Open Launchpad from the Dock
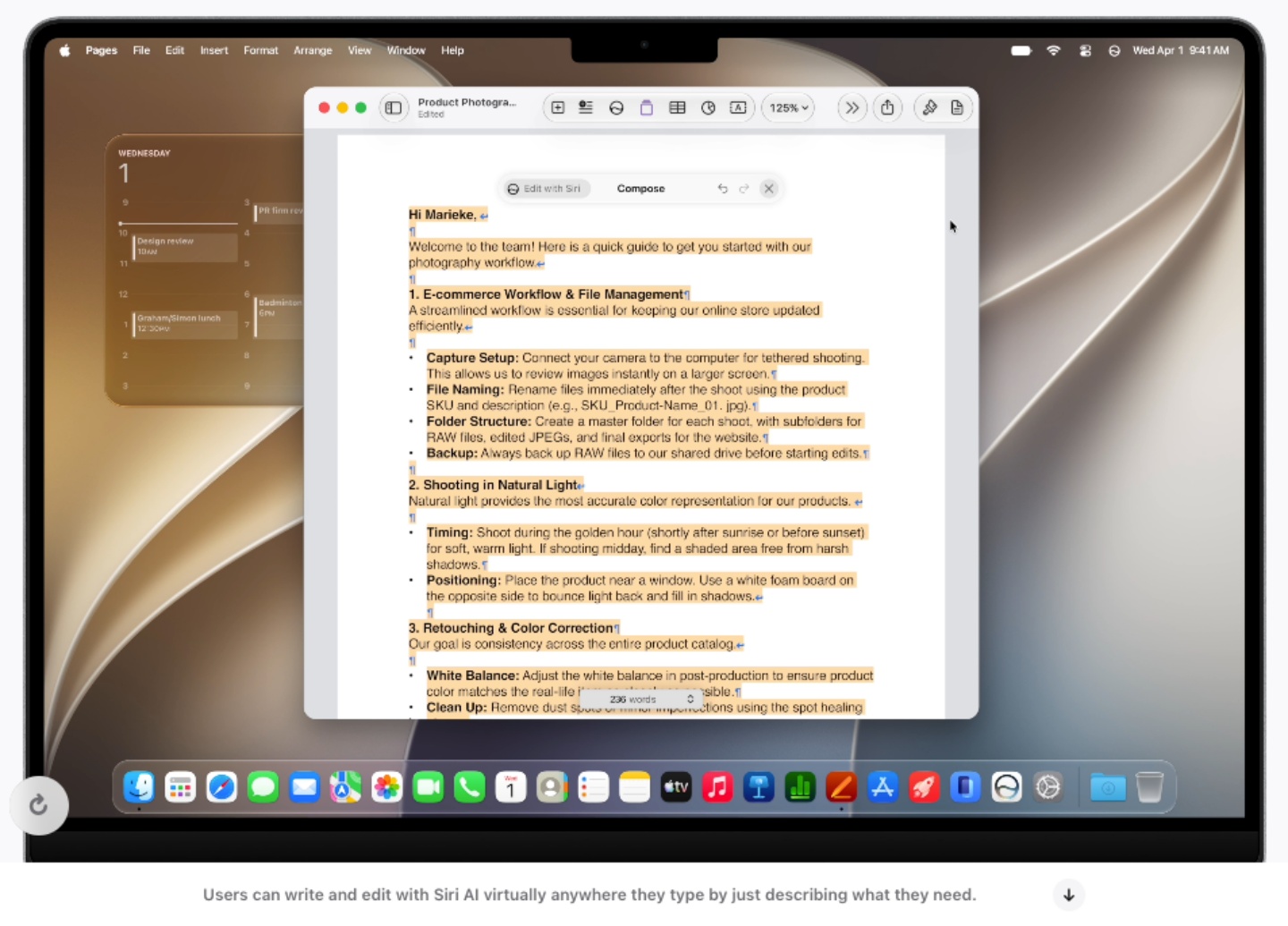Image resolution: width=1288 pixels, height=926 pixels. pos(181,787)
